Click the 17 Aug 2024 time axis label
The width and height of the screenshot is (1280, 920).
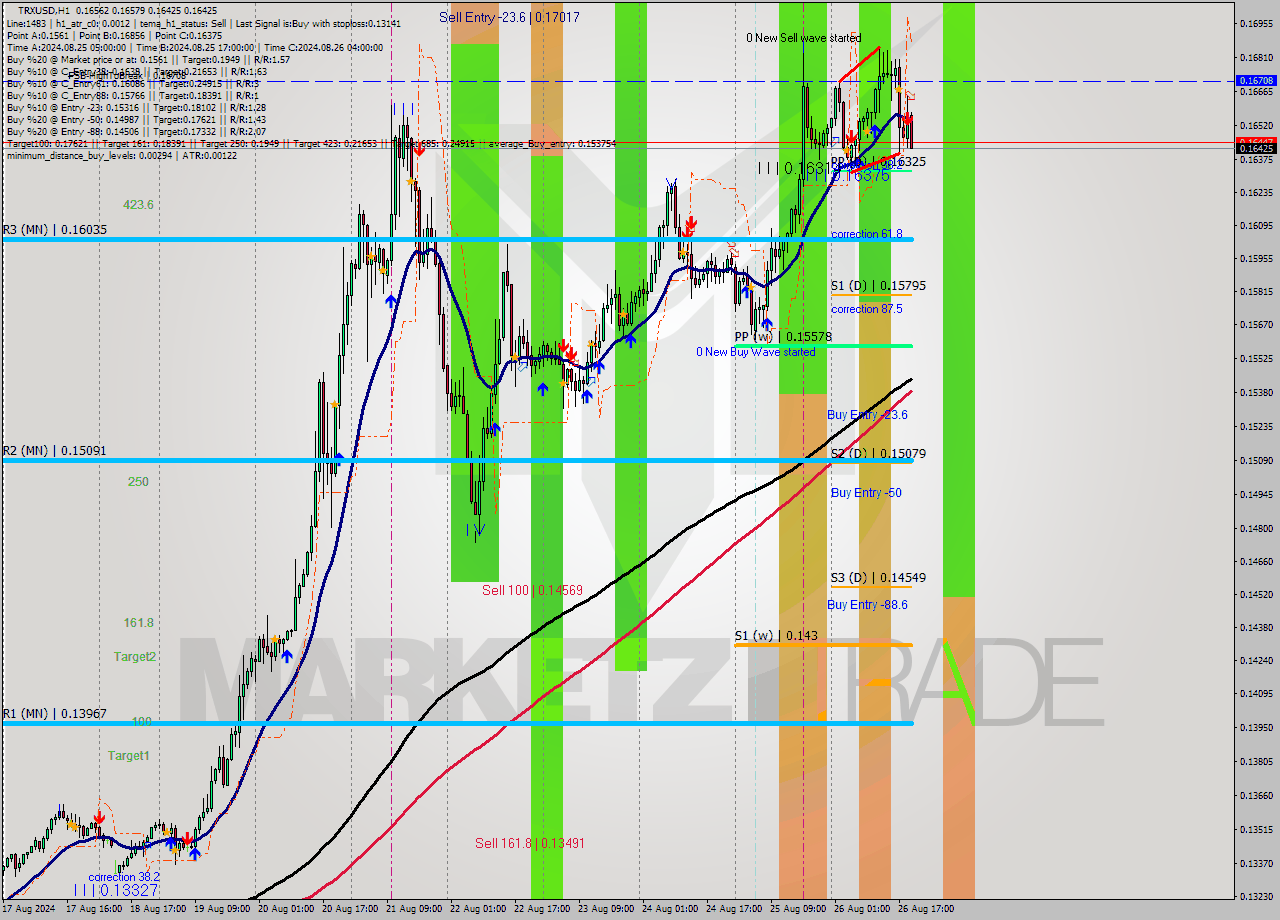[30, 909]
